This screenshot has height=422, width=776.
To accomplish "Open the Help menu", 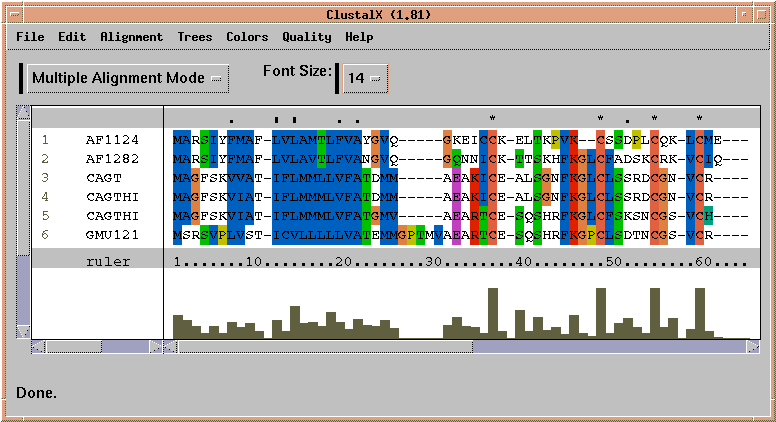I will pyautogui.click(x=359, y=37).
